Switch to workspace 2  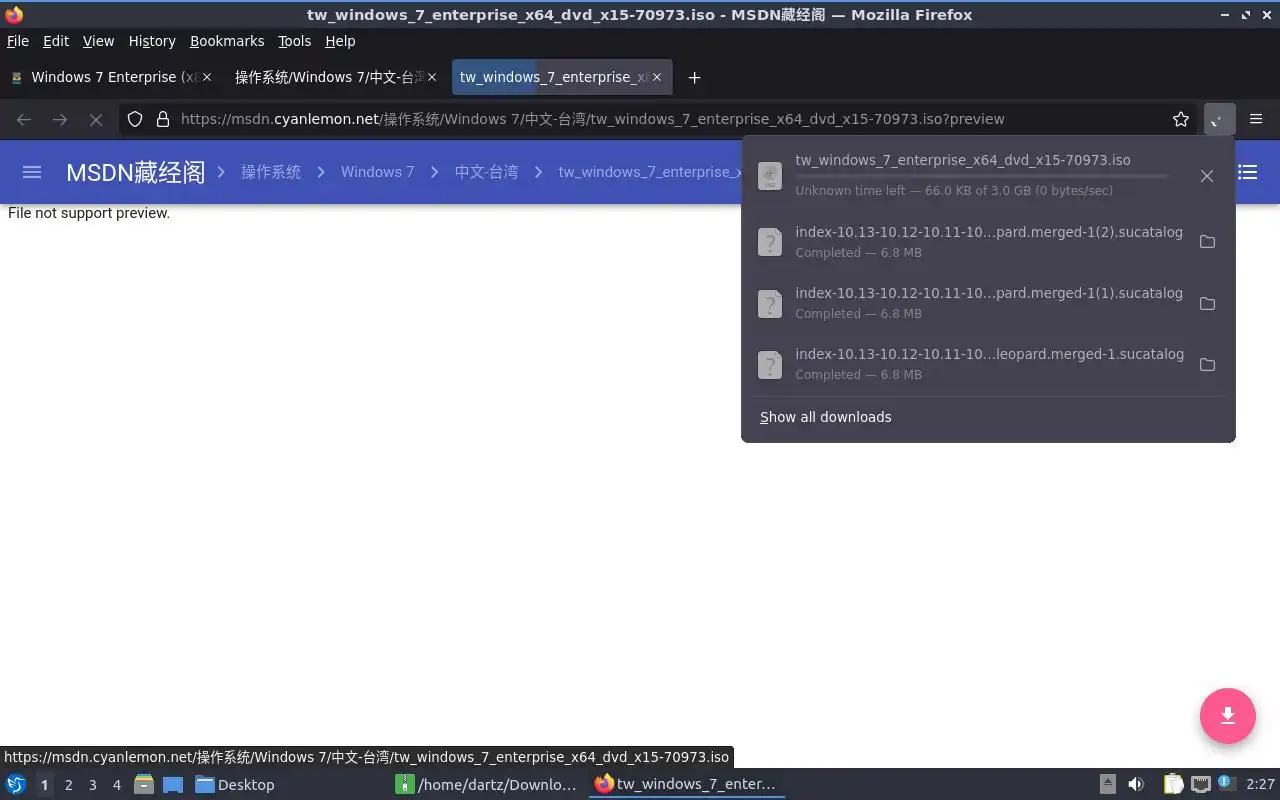point(68,785)
